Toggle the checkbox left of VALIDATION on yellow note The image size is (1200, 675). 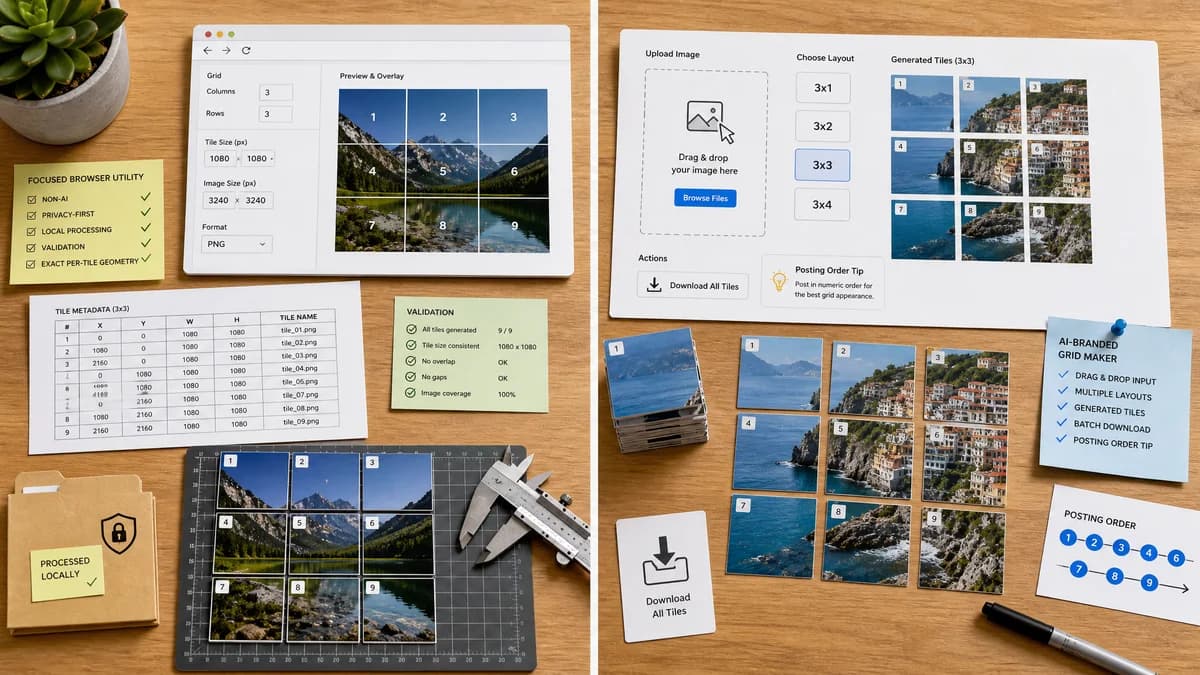pos(30,246)
